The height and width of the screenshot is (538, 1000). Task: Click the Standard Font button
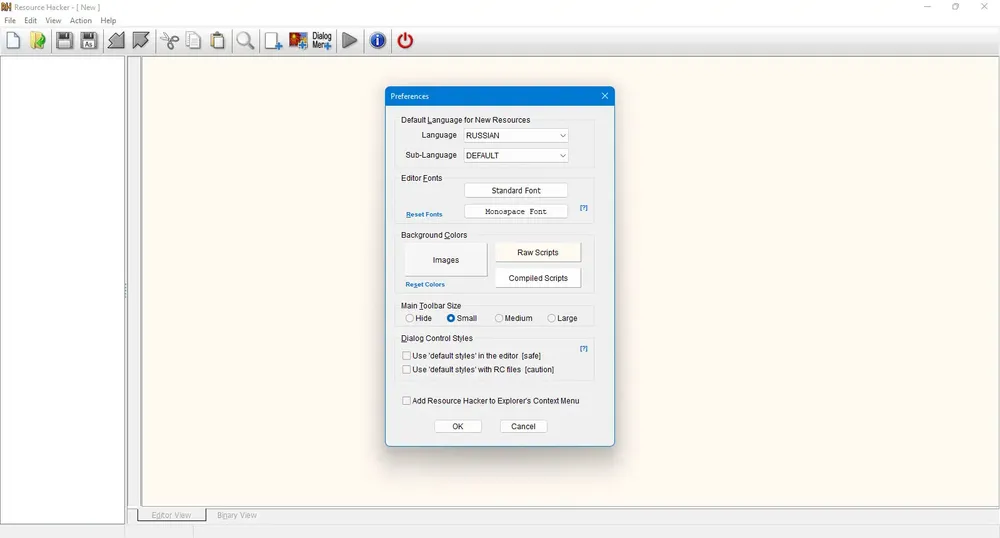pos(515,191)
